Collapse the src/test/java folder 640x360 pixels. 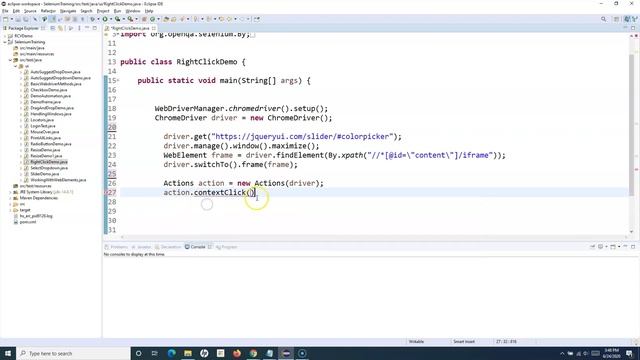pos(10,60)
